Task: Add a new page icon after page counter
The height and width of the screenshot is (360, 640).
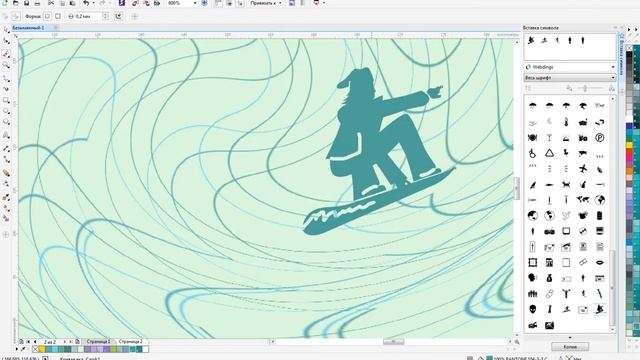Action: point(77,342)
